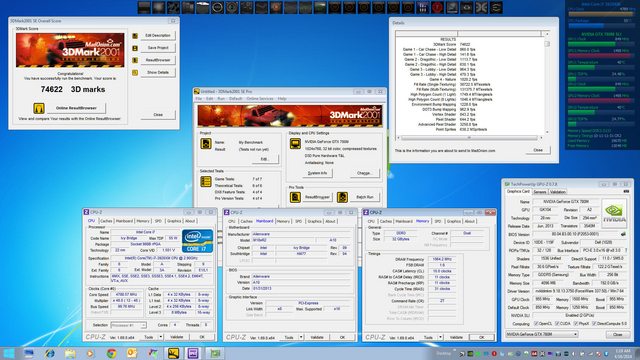
Task: Click the Selected Tests checklist icon
Action: tap(206, 182)
